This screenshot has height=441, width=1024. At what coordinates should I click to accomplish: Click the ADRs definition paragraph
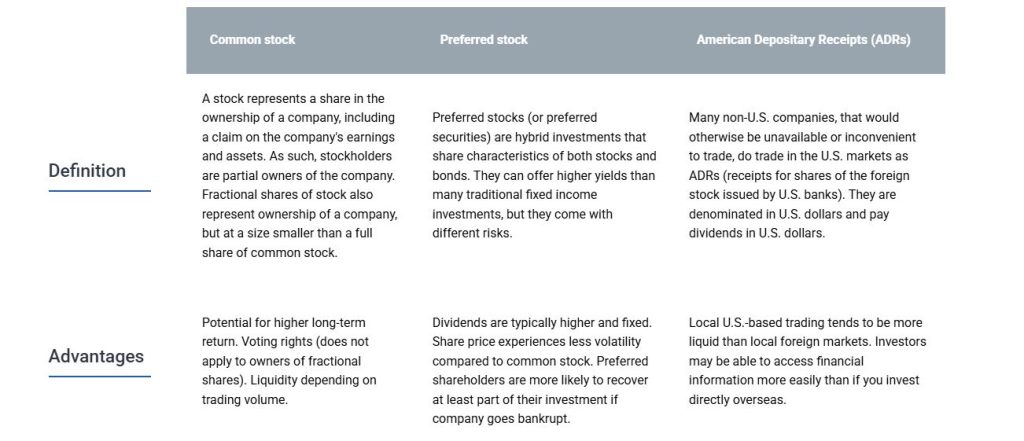[803, 175]
